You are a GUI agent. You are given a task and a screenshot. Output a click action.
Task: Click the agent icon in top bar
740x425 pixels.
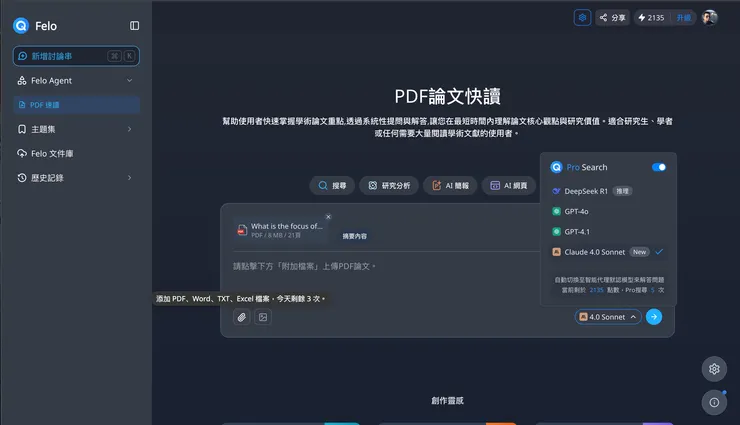[582, 17]
